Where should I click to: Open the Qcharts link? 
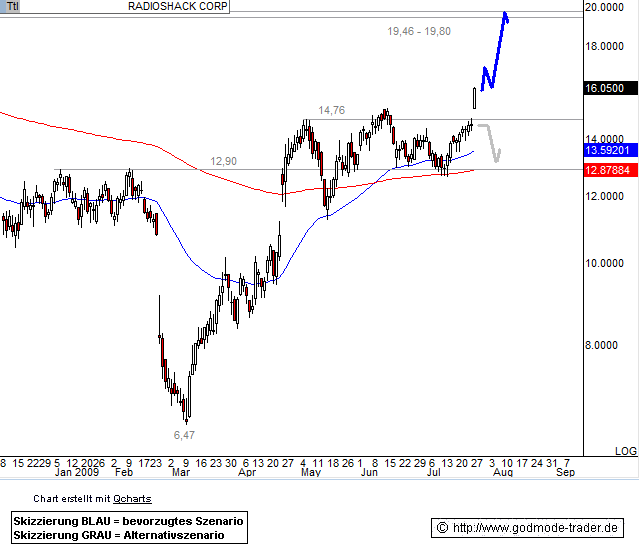click(x=132, y=499)
